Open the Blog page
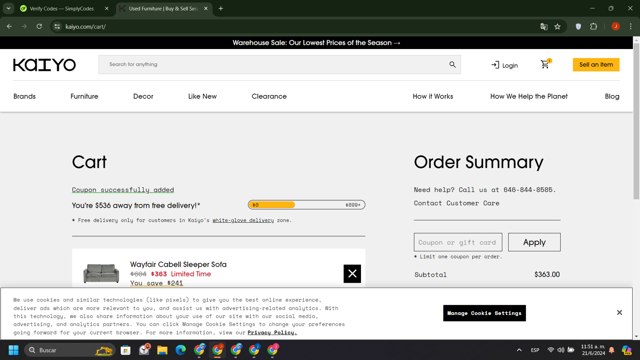This screenshot has width=640, height=360. (612, 96)
